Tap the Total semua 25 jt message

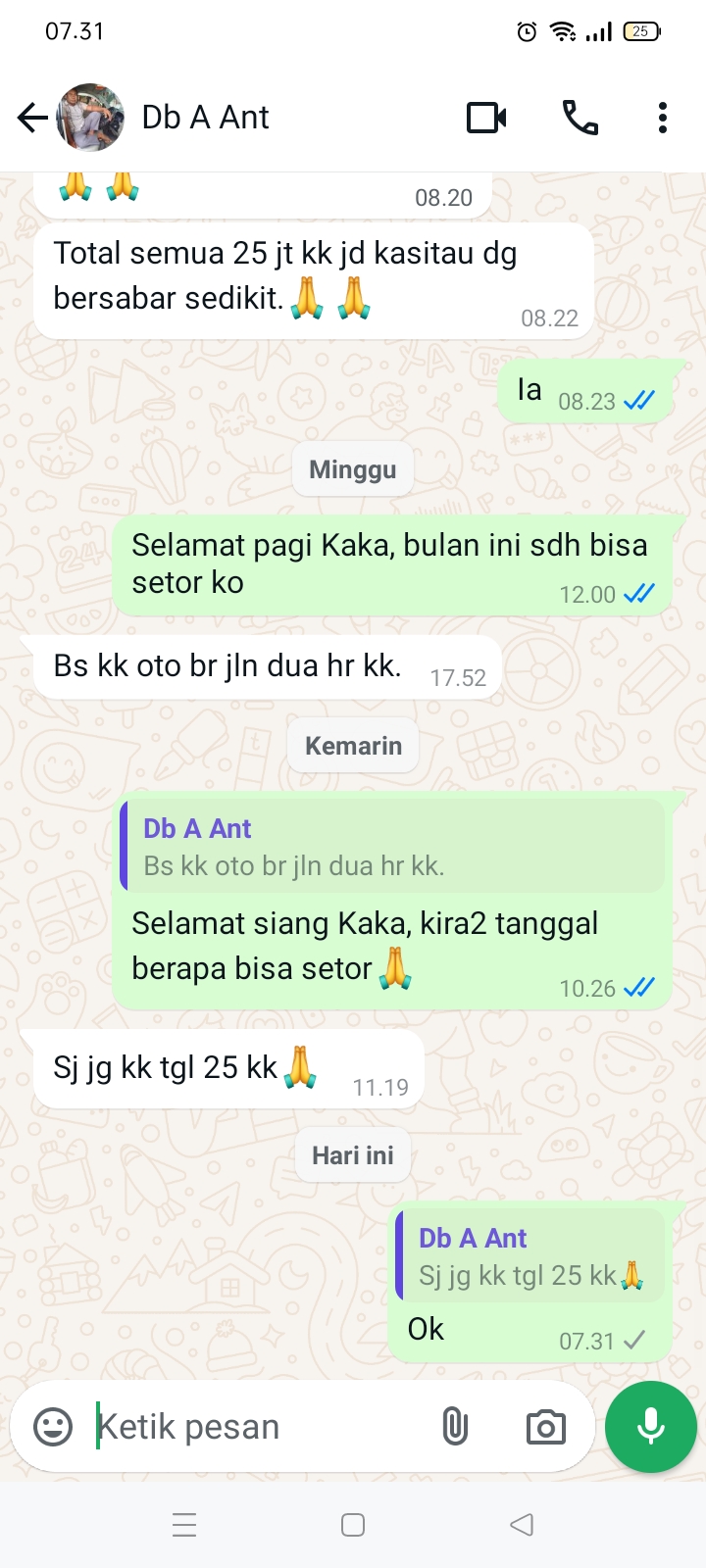pyautogui.click(x=314, y=281)
